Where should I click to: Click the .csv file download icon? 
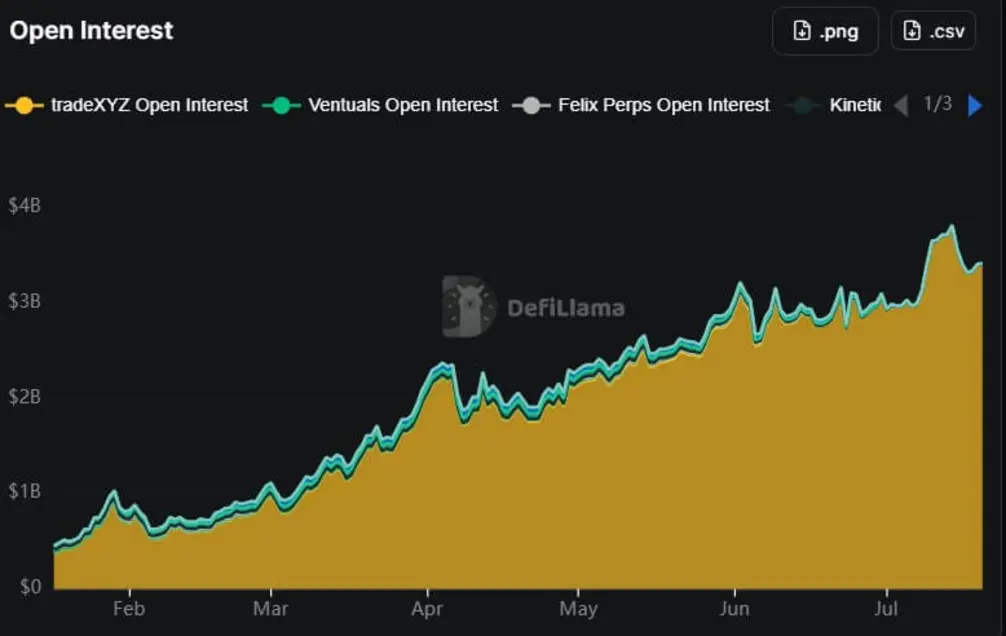(x=912, y=31)
